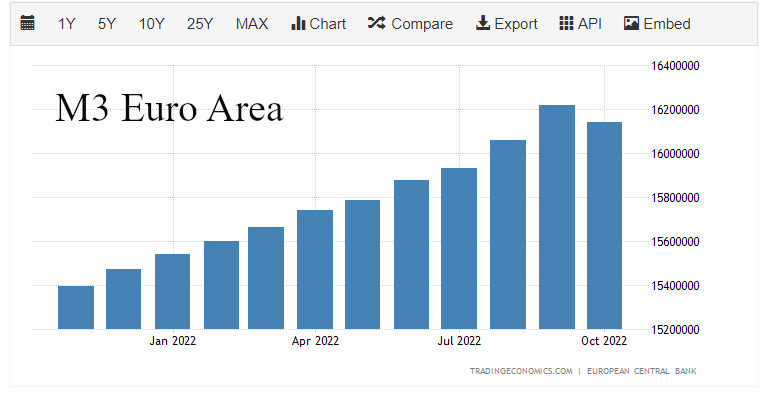Click the 16400000 axis label
The height and width of the screenshot is (399, 772).
click(675, 66)
